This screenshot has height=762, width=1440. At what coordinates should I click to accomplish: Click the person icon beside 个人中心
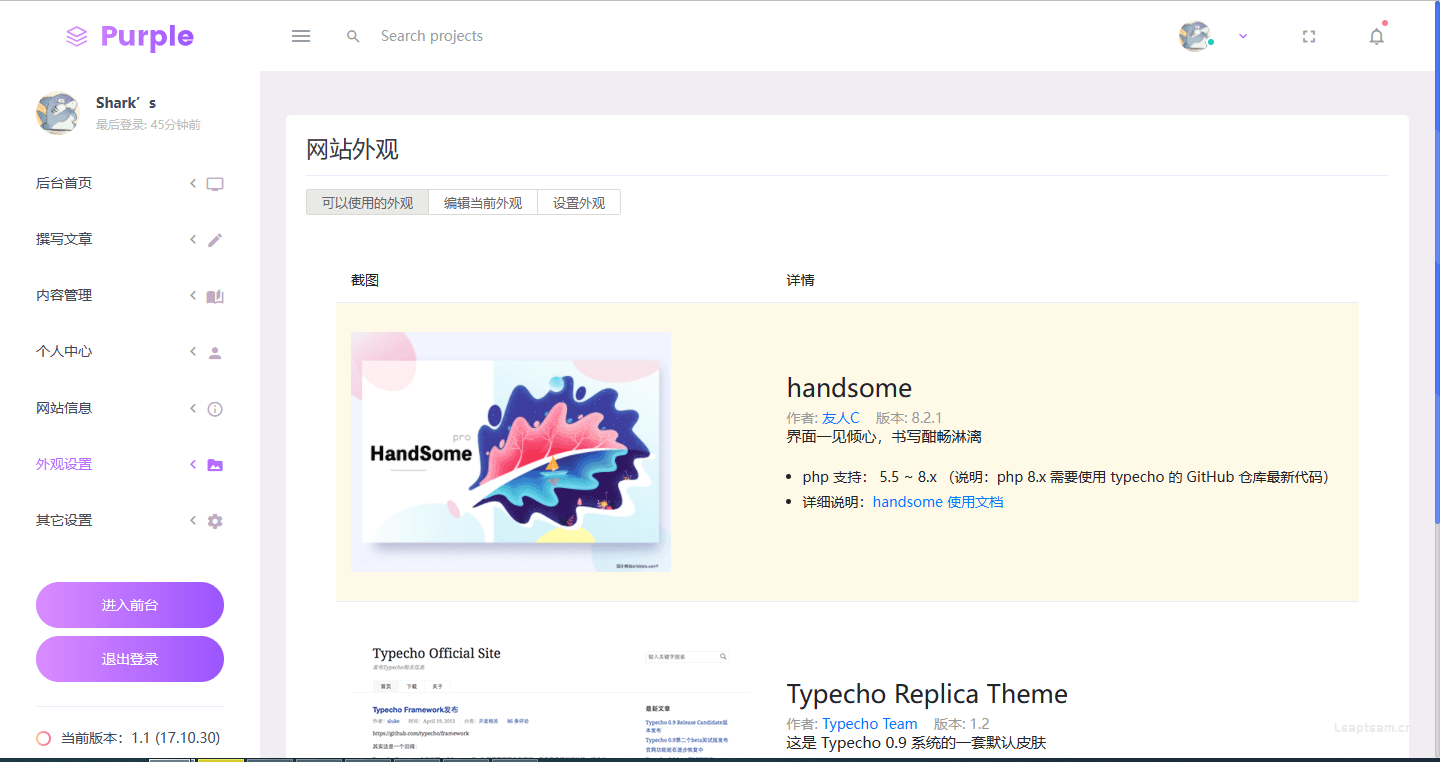pos(215,352)
